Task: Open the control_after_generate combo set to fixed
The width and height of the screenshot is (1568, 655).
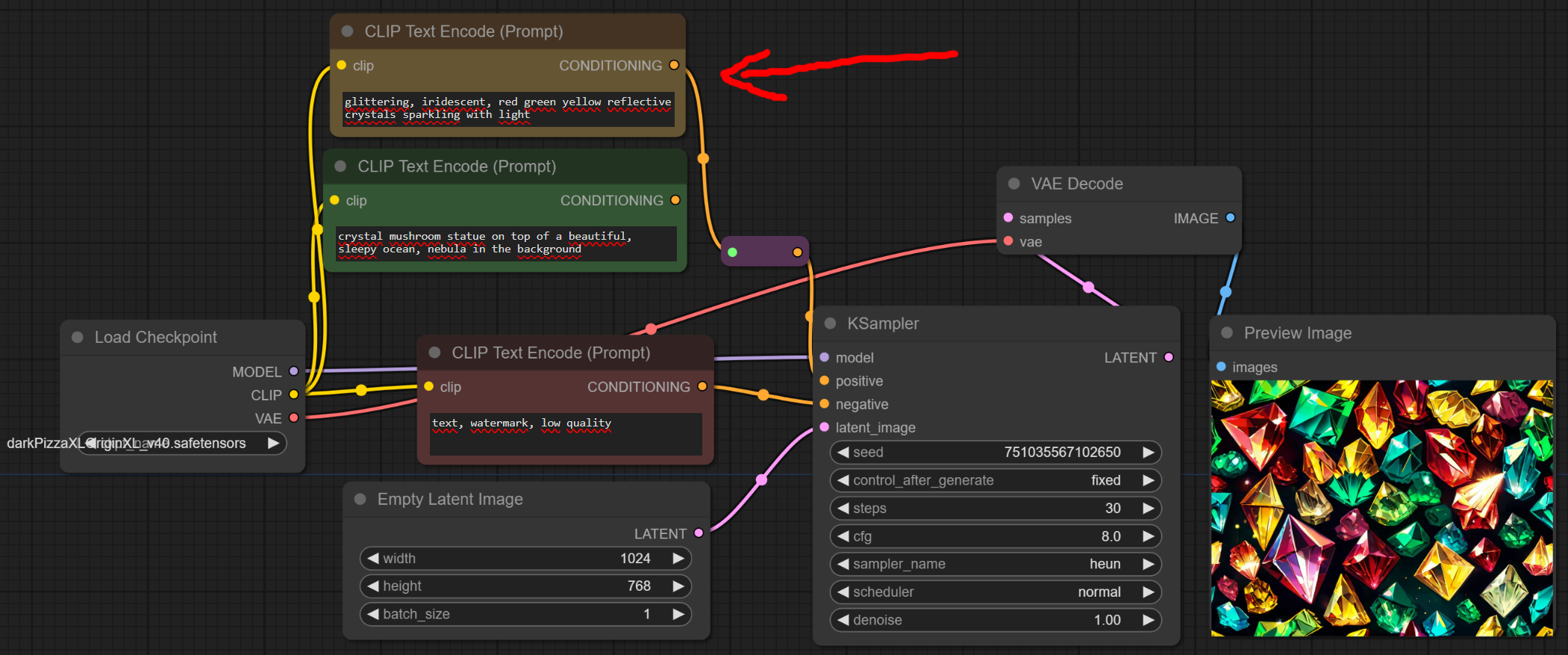Action: tap(995, 480)
